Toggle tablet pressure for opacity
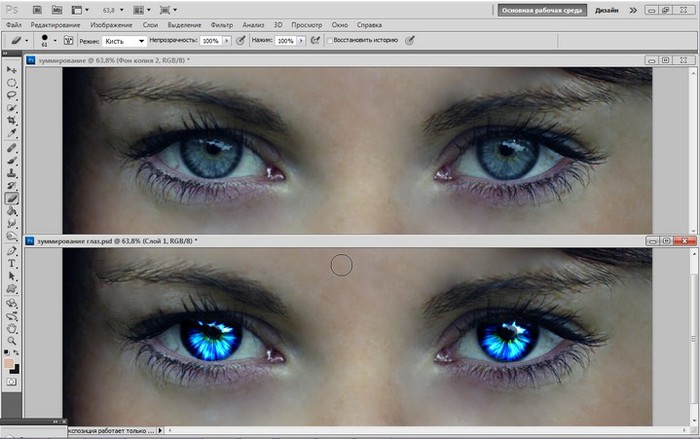700x439 pixels. pyautogui.click(x=241, y=41)
